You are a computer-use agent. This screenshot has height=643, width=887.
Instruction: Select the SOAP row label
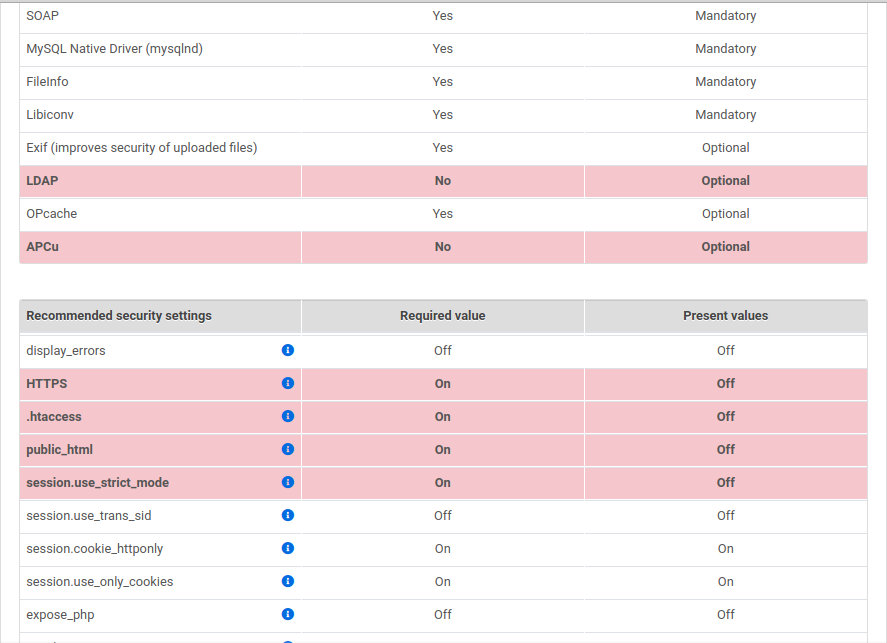click(x=42, y=16)
